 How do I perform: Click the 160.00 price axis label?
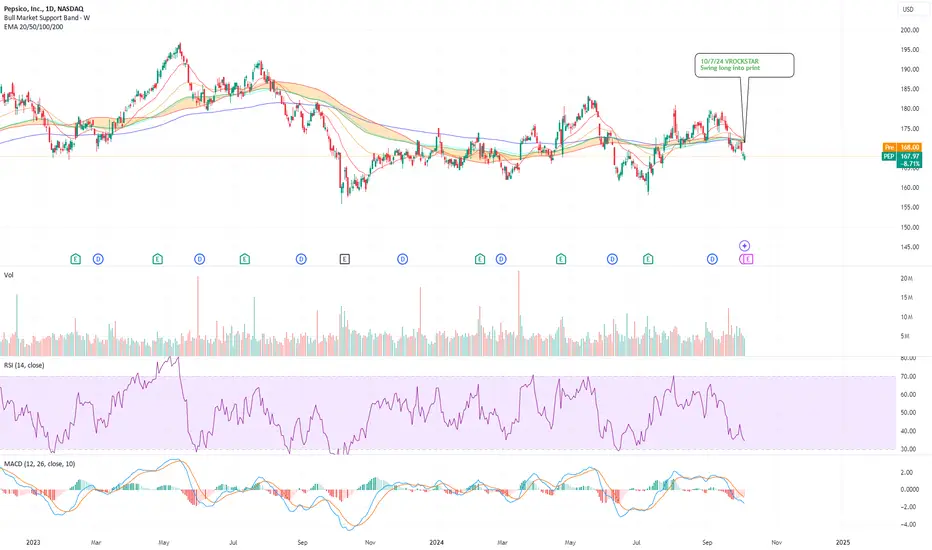click(x=909, y=188)
